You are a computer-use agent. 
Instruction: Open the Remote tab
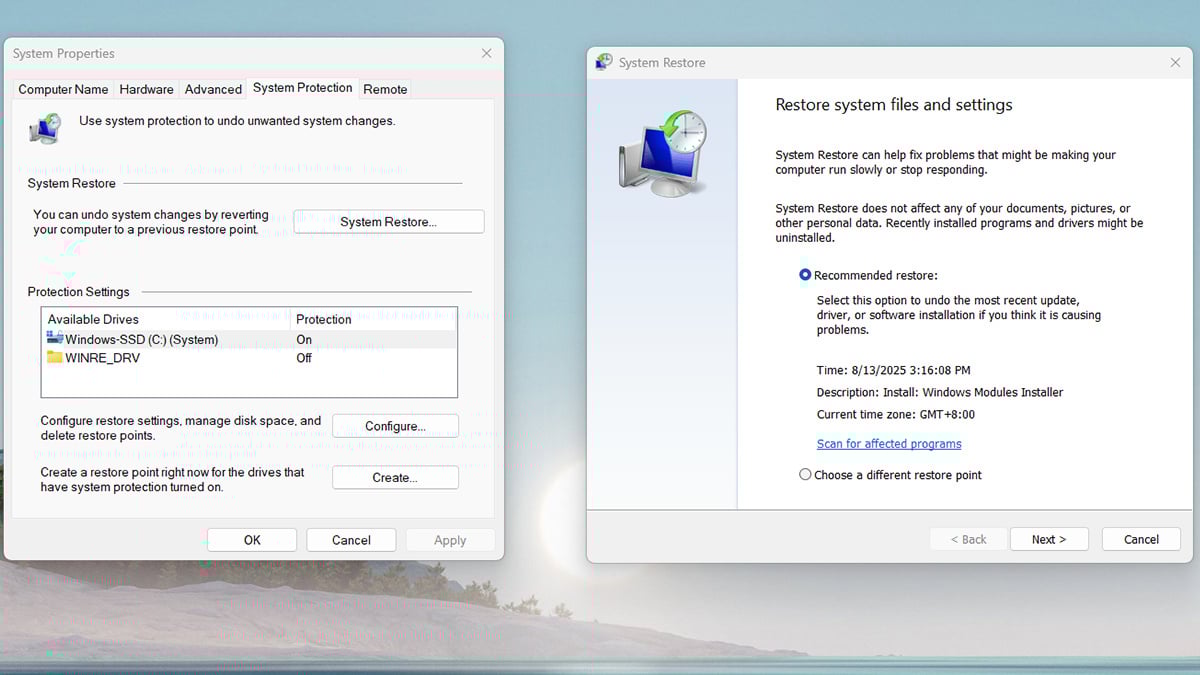[x=385, y=89]
